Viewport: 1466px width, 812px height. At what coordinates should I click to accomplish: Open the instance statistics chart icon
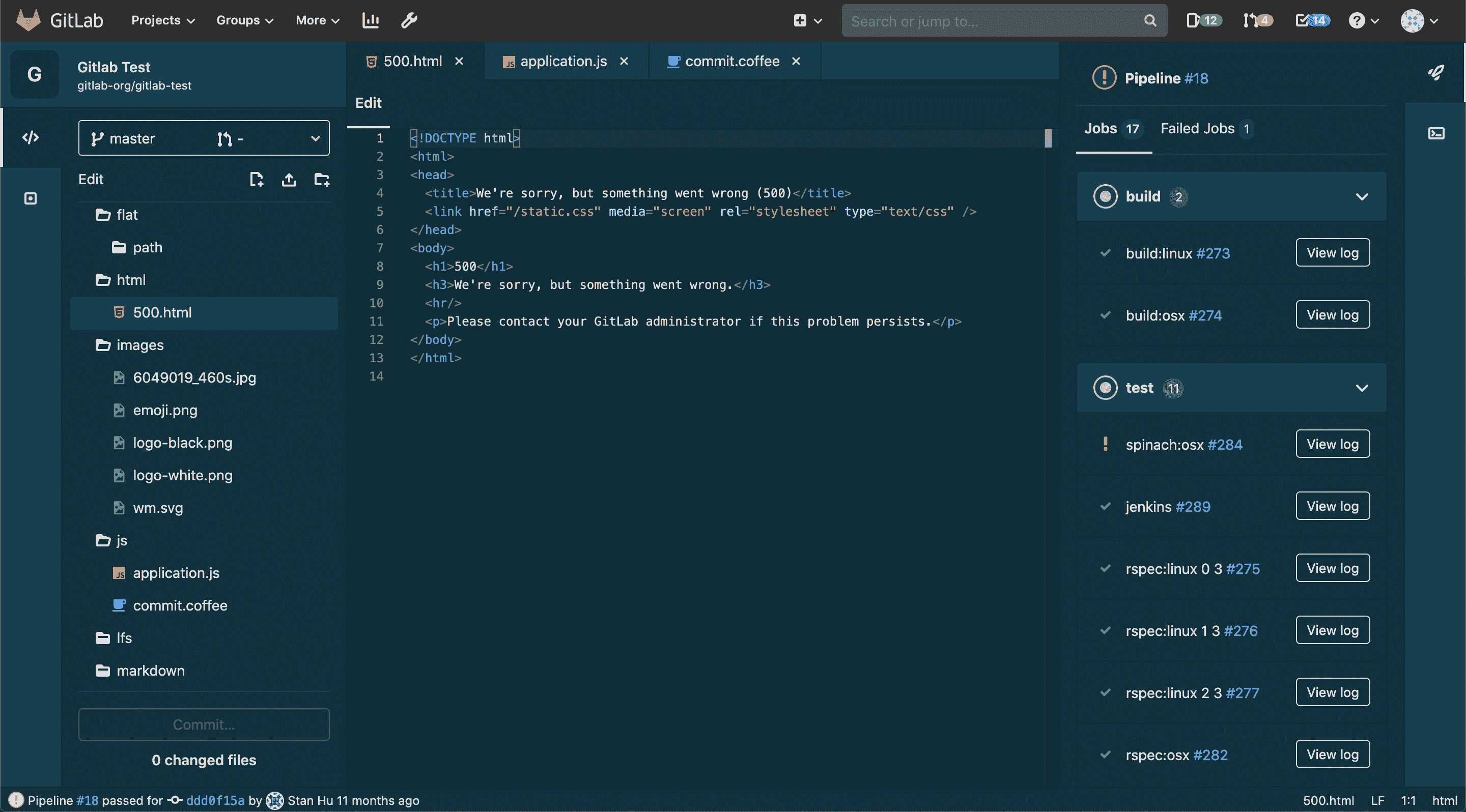[370, 20]
